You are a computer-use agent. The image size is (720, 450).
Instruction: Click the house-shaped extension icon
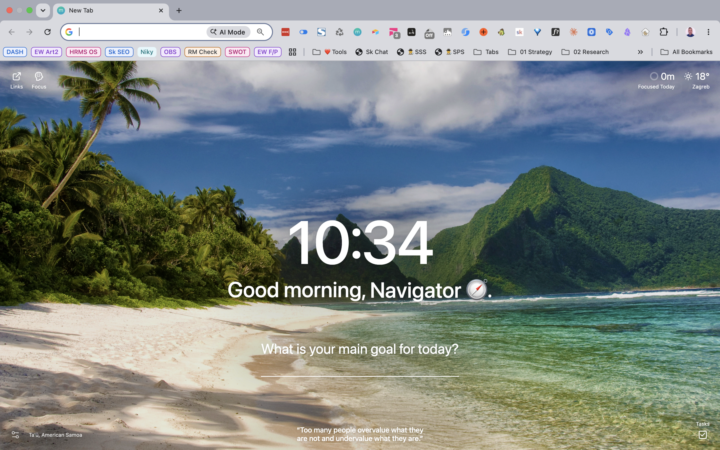[645, 32]
